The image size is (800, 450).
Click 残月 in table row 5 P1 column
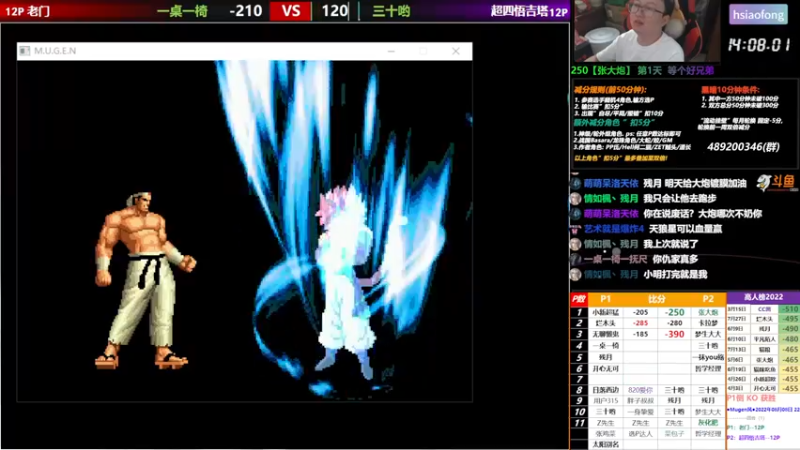tap(606, 357)
